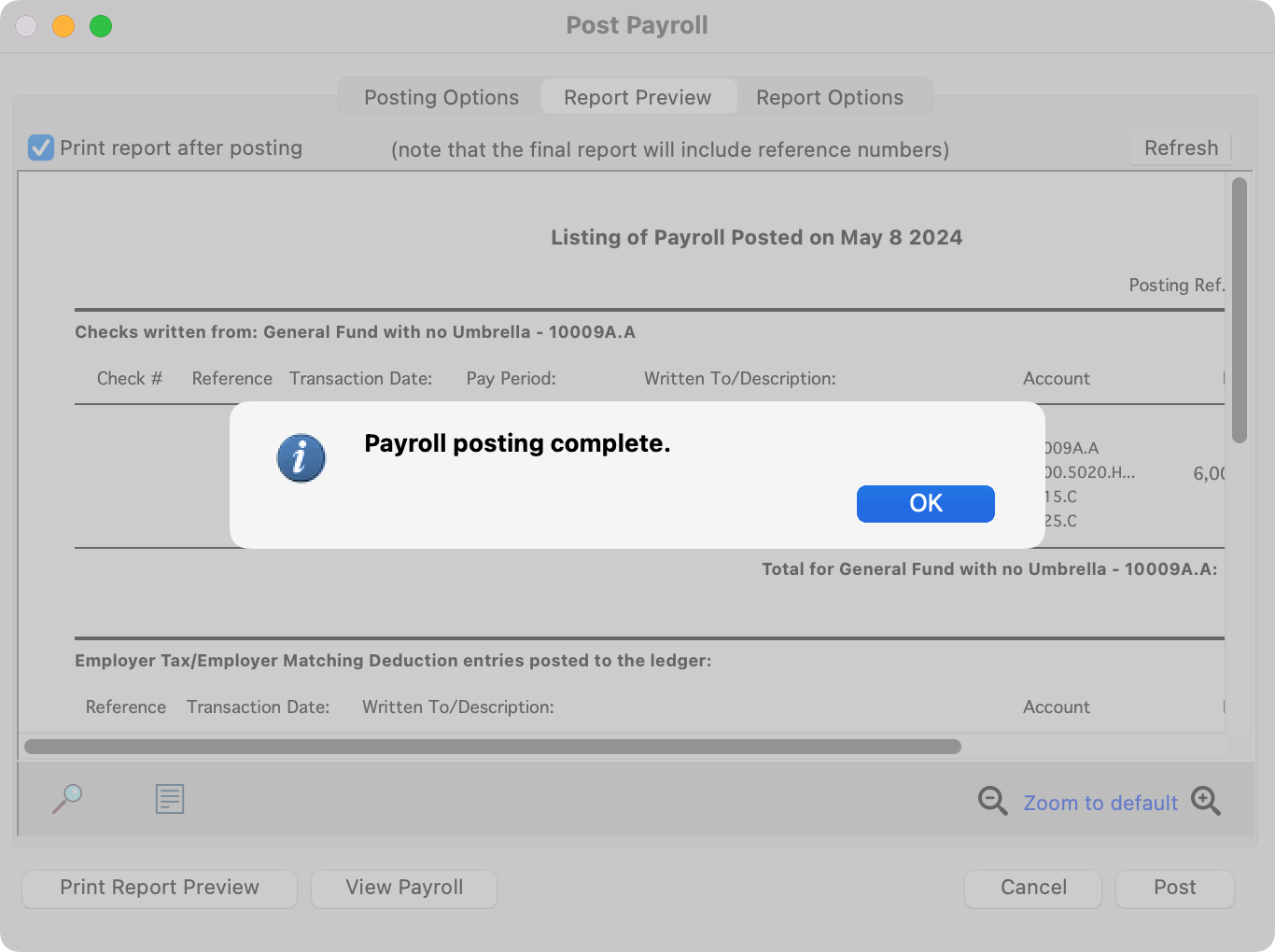Open View Payroll
The width and height of the screenshot is (1275, 952).
pyautogui.click(x=404, y=888)
